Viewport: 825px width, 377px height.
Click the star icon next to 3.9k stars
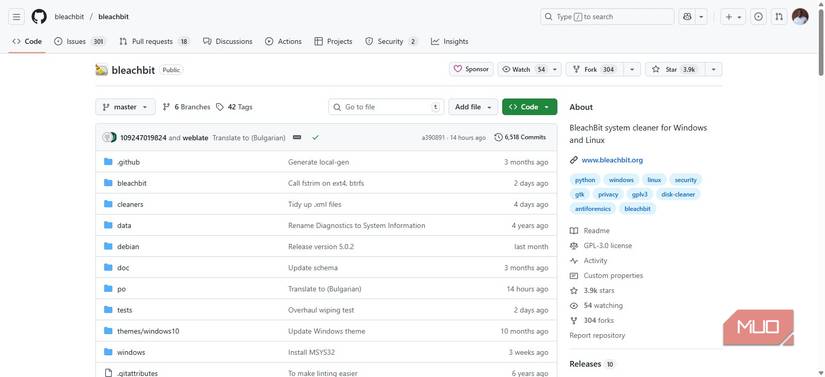pos(574,291)
